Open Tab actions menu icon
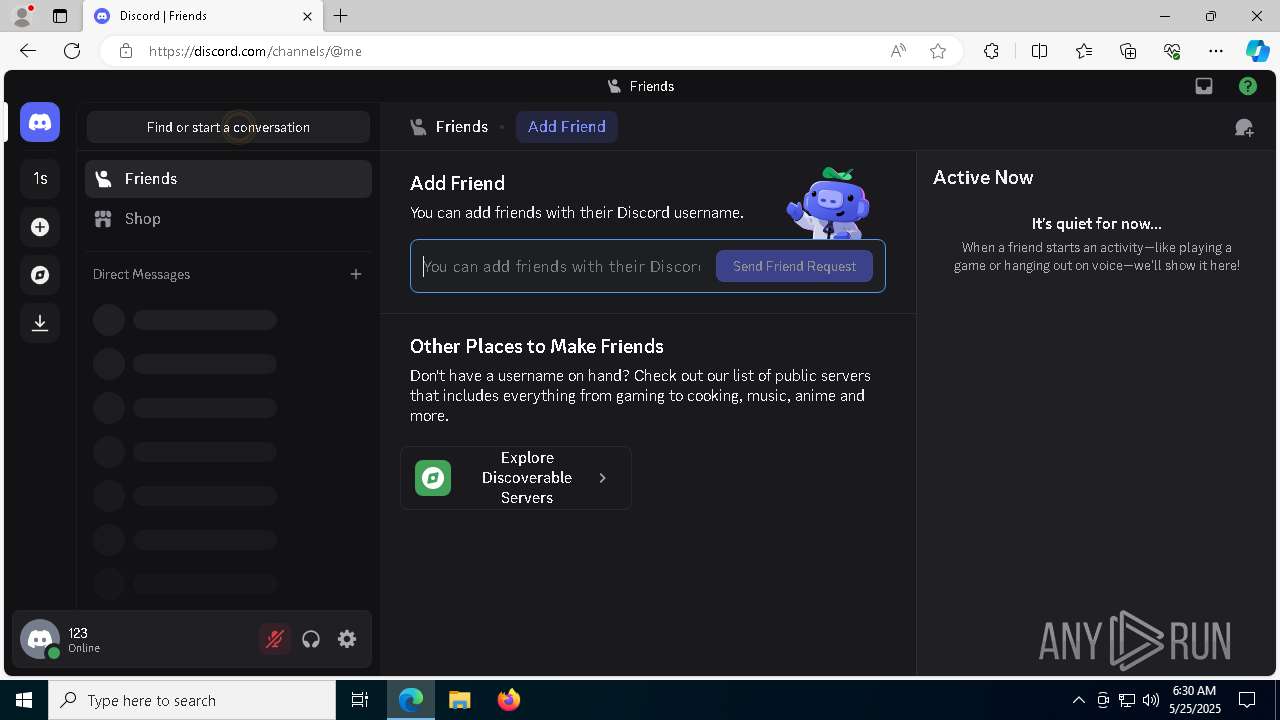 click(60, 16)
